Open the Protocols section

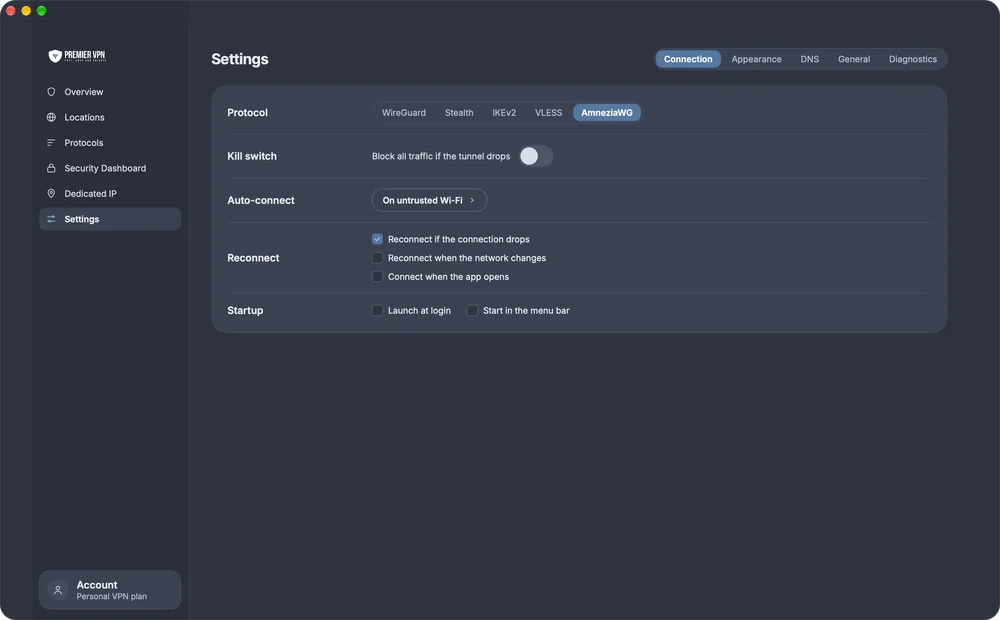coord(110,143)
